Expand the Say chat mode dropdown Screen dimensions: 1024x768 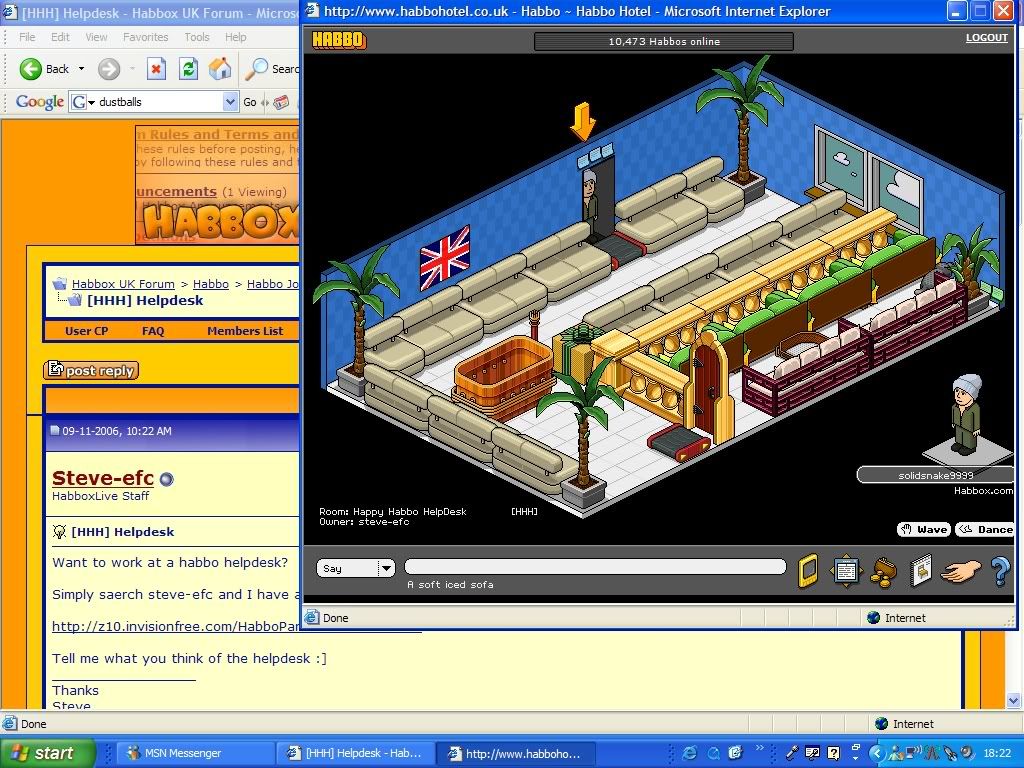pyautogui.click(x=386, y=568)
